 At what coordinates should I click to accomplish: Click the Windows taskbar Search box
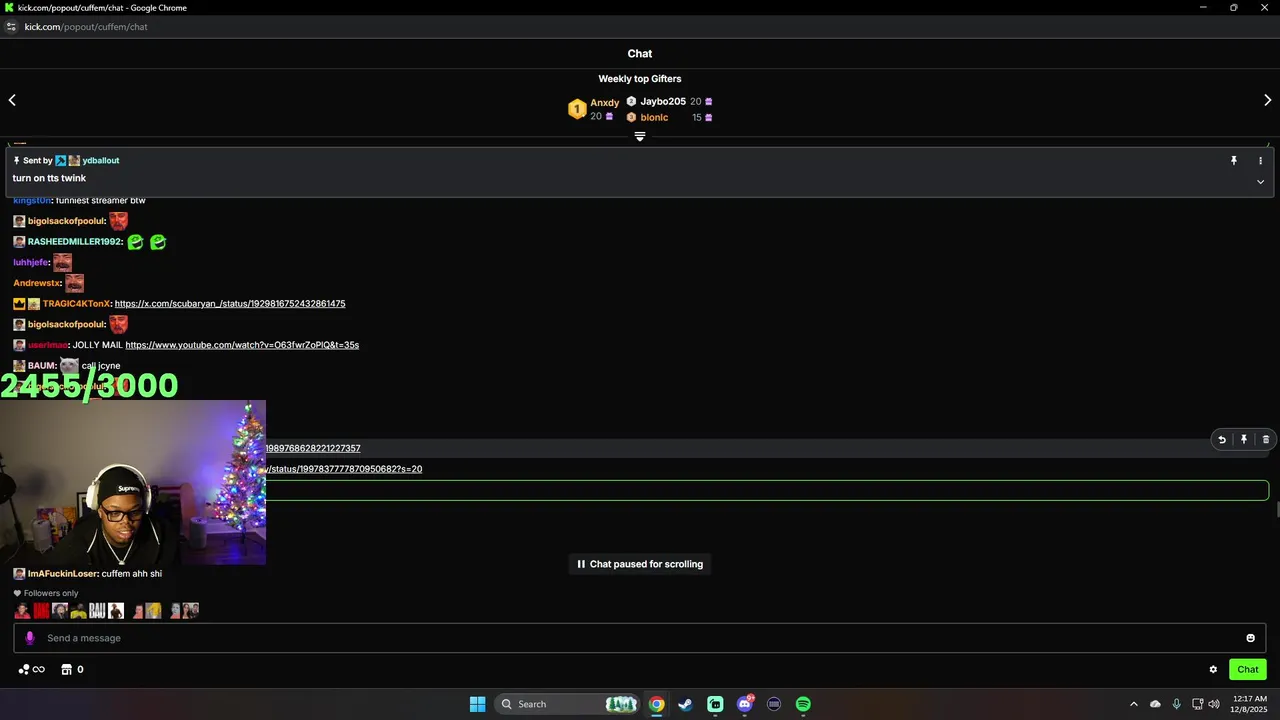click(x=567, y=704)
